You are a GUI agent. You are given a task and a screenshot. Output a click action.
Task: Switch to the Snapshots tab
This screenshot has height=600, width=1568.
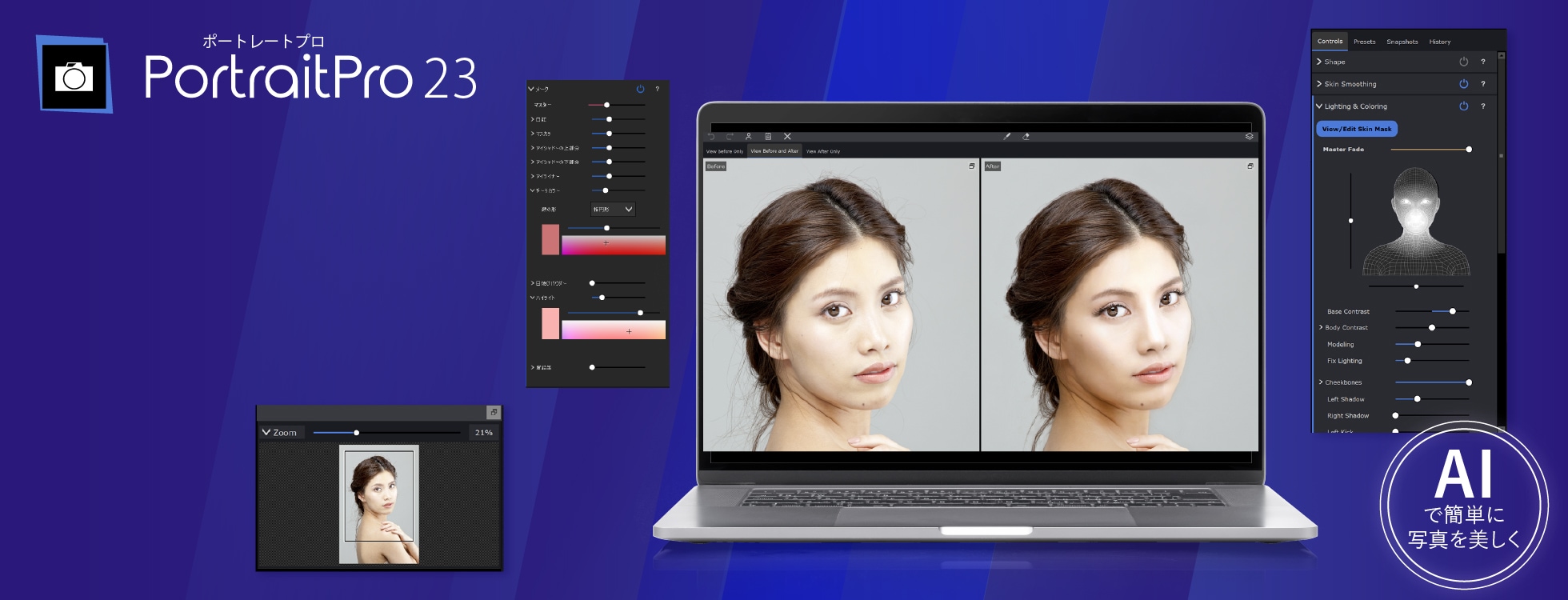coord(1402,42)
